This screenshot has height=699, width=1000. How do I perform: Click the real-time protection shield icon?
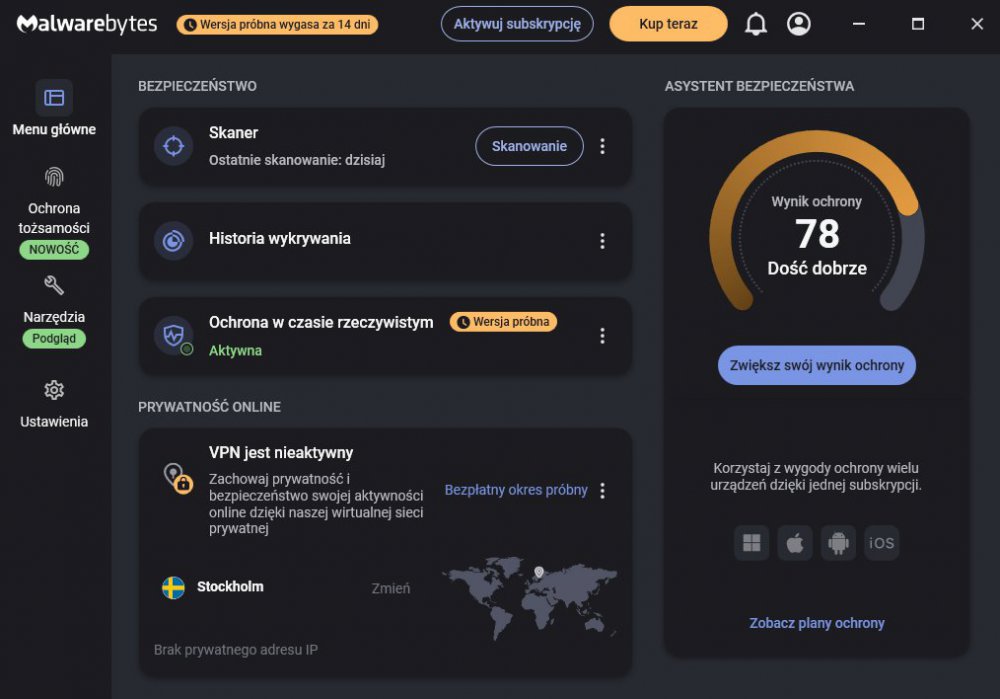[173, 335]
